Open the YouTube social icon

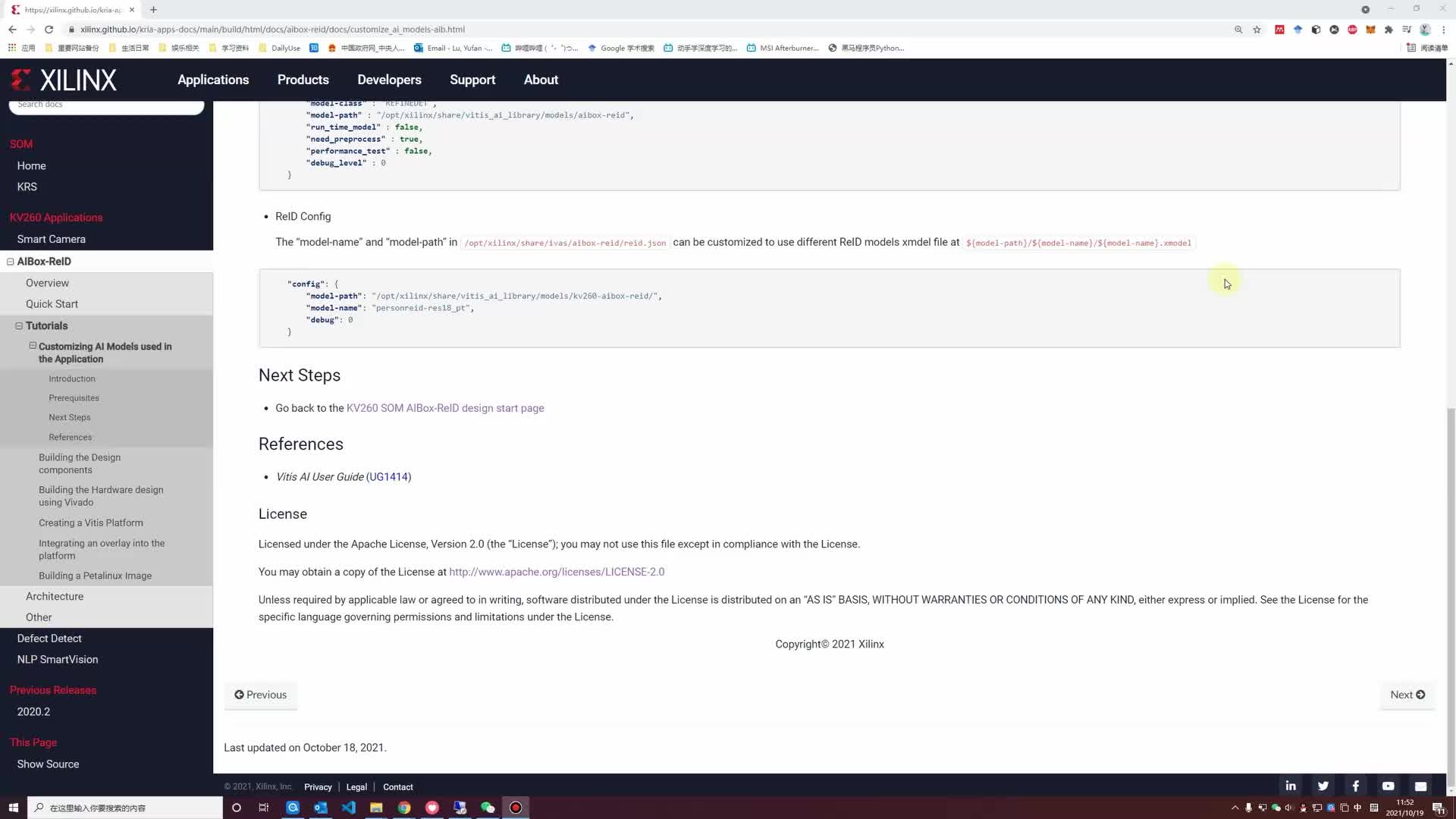tap(1388, 786)
